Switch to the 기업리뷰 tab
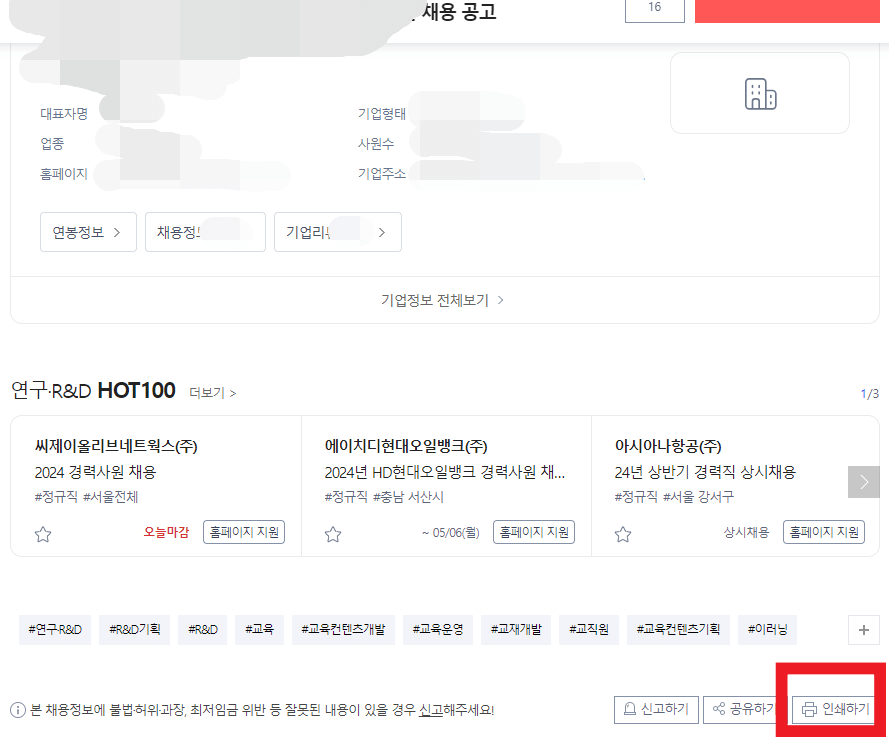 tap(337, 231)
